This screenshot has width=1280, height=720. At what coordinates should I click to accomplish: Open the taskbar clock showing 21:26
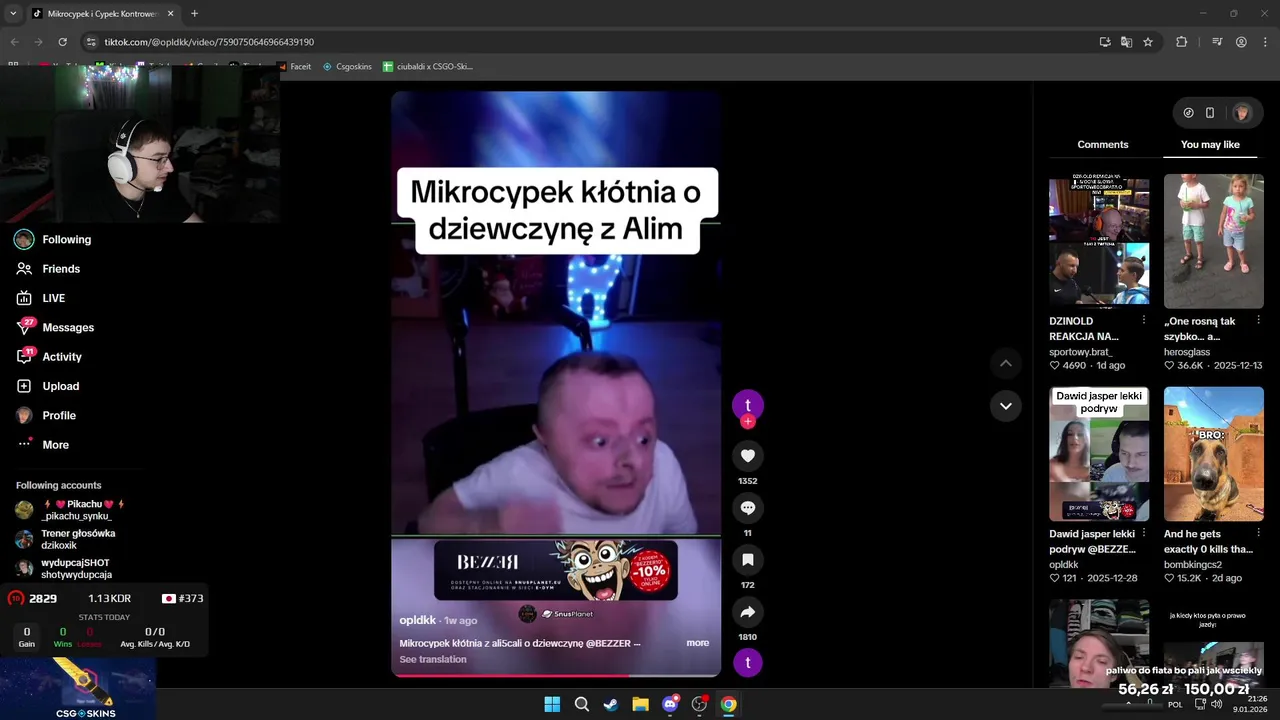pos(1250,704)
